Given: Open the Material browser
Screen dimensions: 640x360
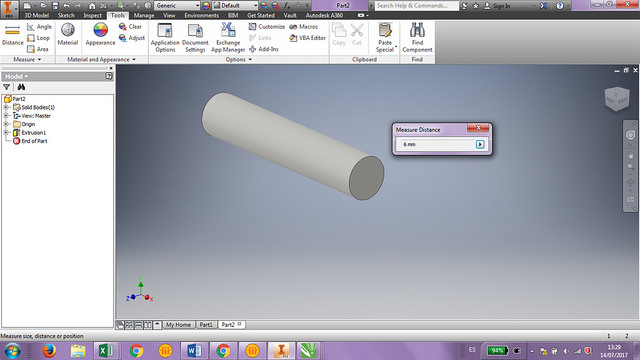Looking at the screenshot, I should (68, 34).
